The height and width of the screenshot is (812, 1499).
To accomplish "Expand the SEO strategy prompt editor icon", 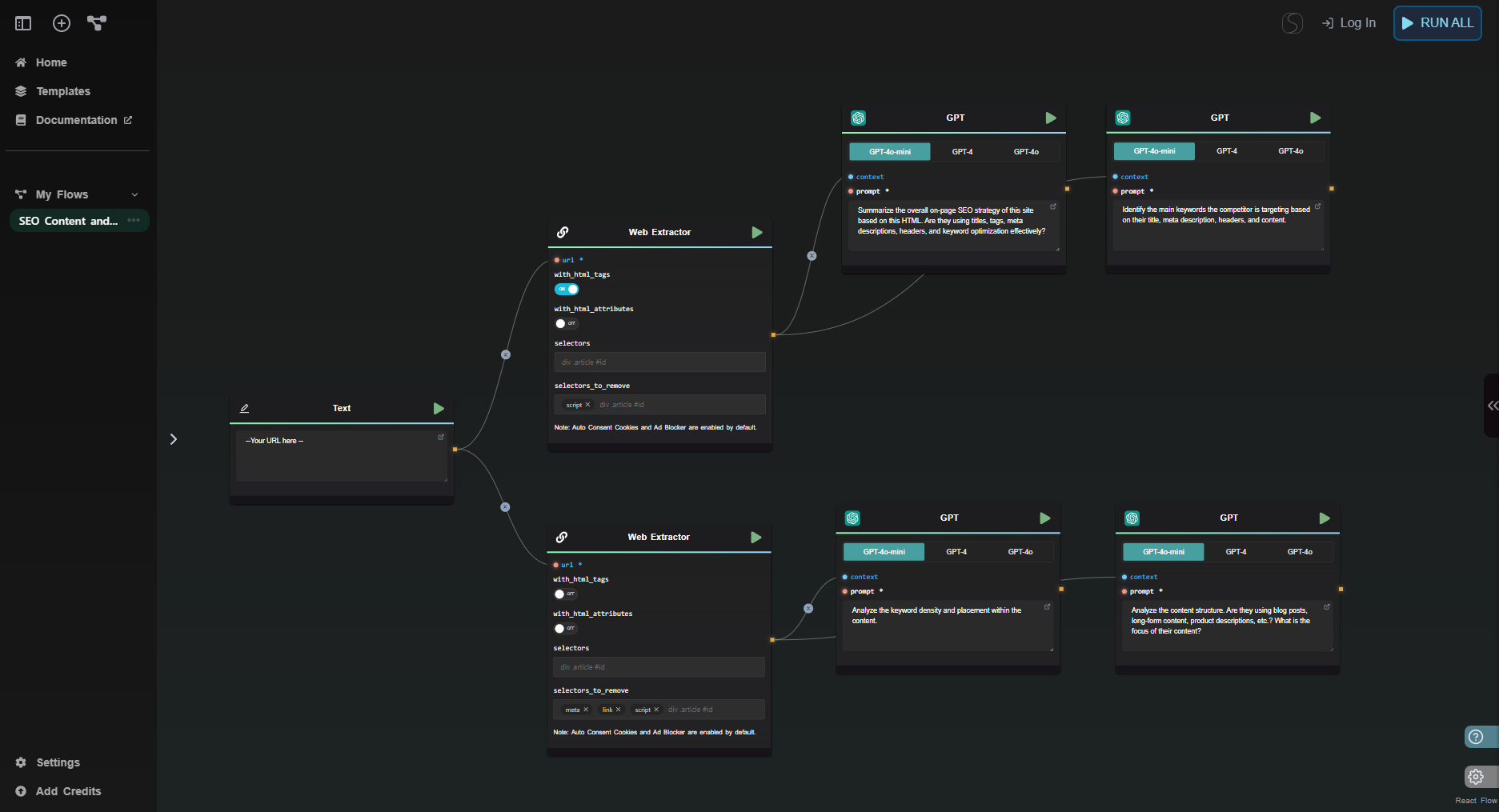I will tap(1053, 206).
